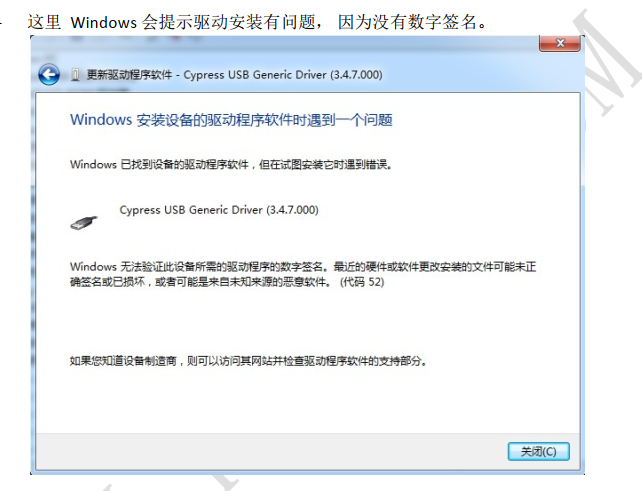Click the blue back arrow button
This screenshot has width=642, height=491.
click(x=49, y=75)
